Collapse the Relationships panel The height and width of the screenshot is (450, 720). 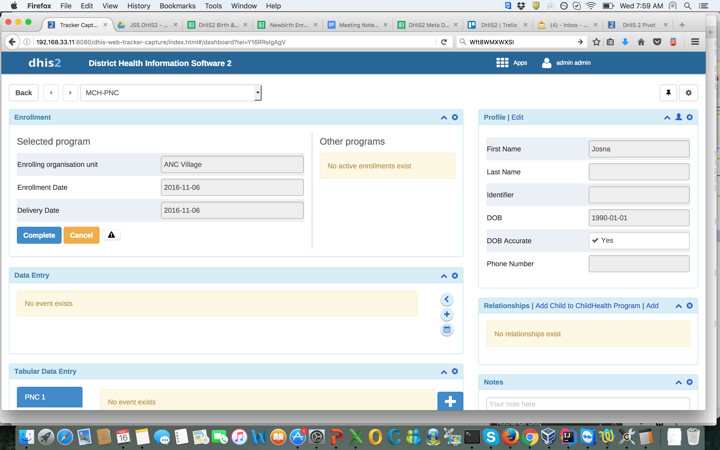click(678, 306)
